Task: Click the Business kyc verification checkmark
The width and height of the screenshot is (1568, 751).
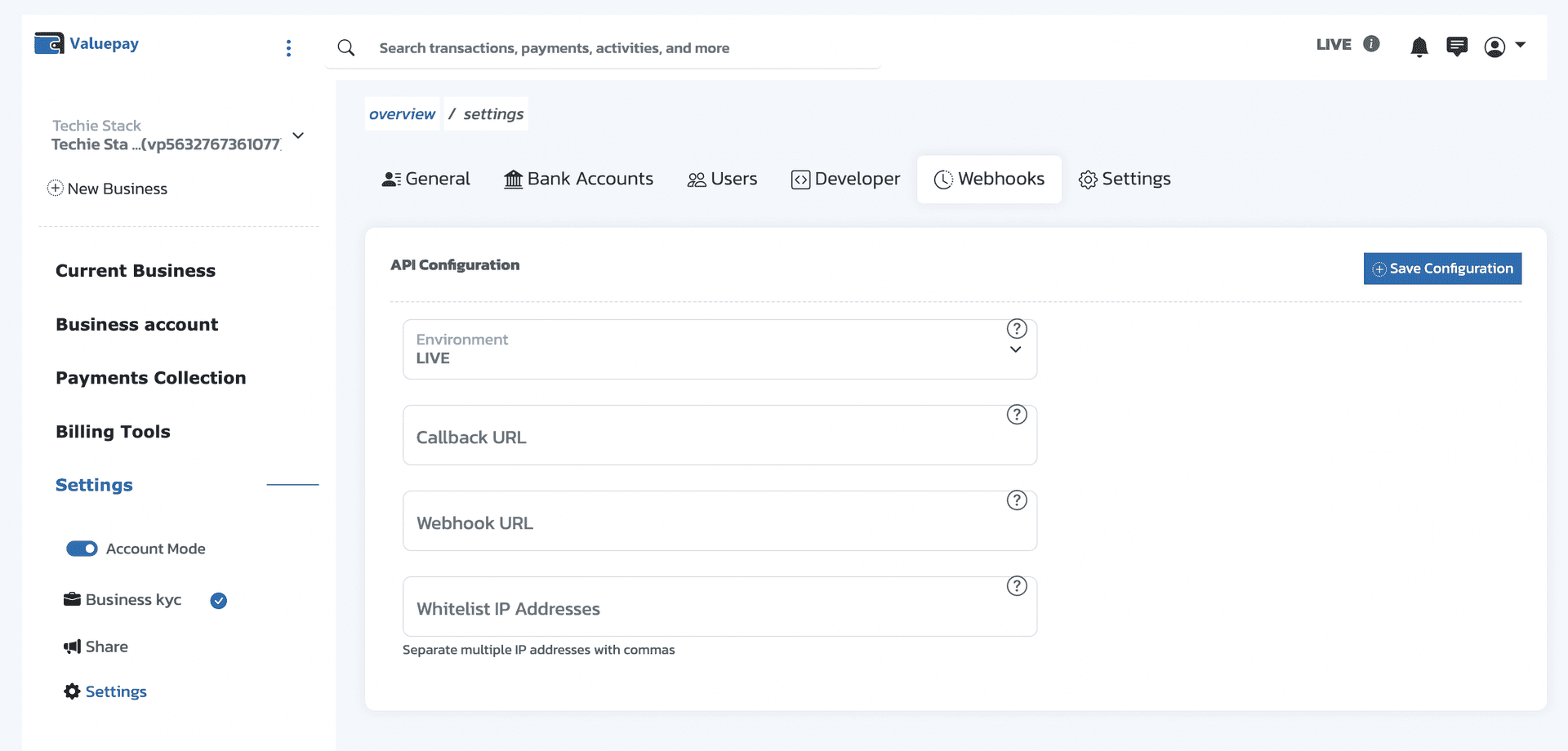Action: 218,600
